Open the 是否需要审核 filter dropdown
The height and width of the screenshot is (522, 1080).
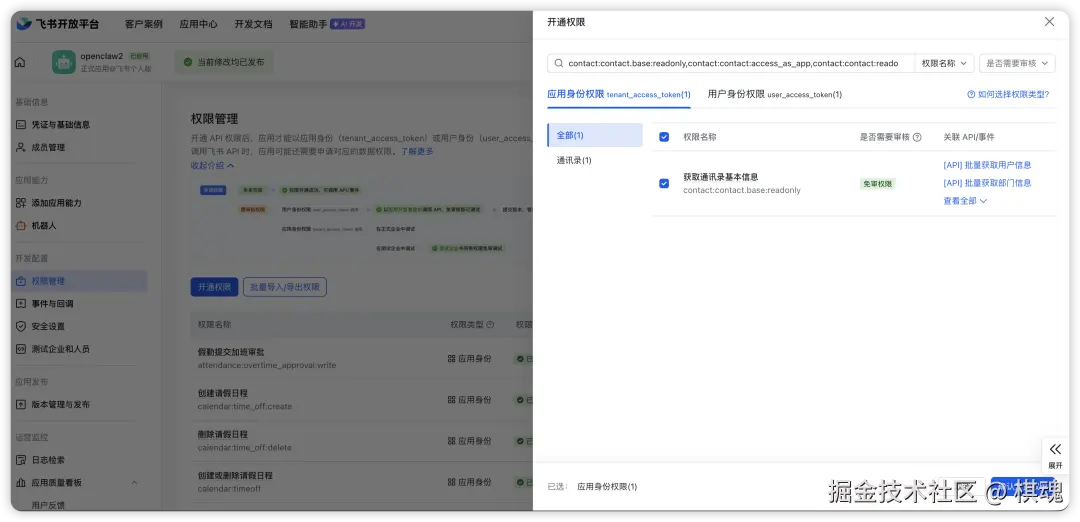(1017, 63)
